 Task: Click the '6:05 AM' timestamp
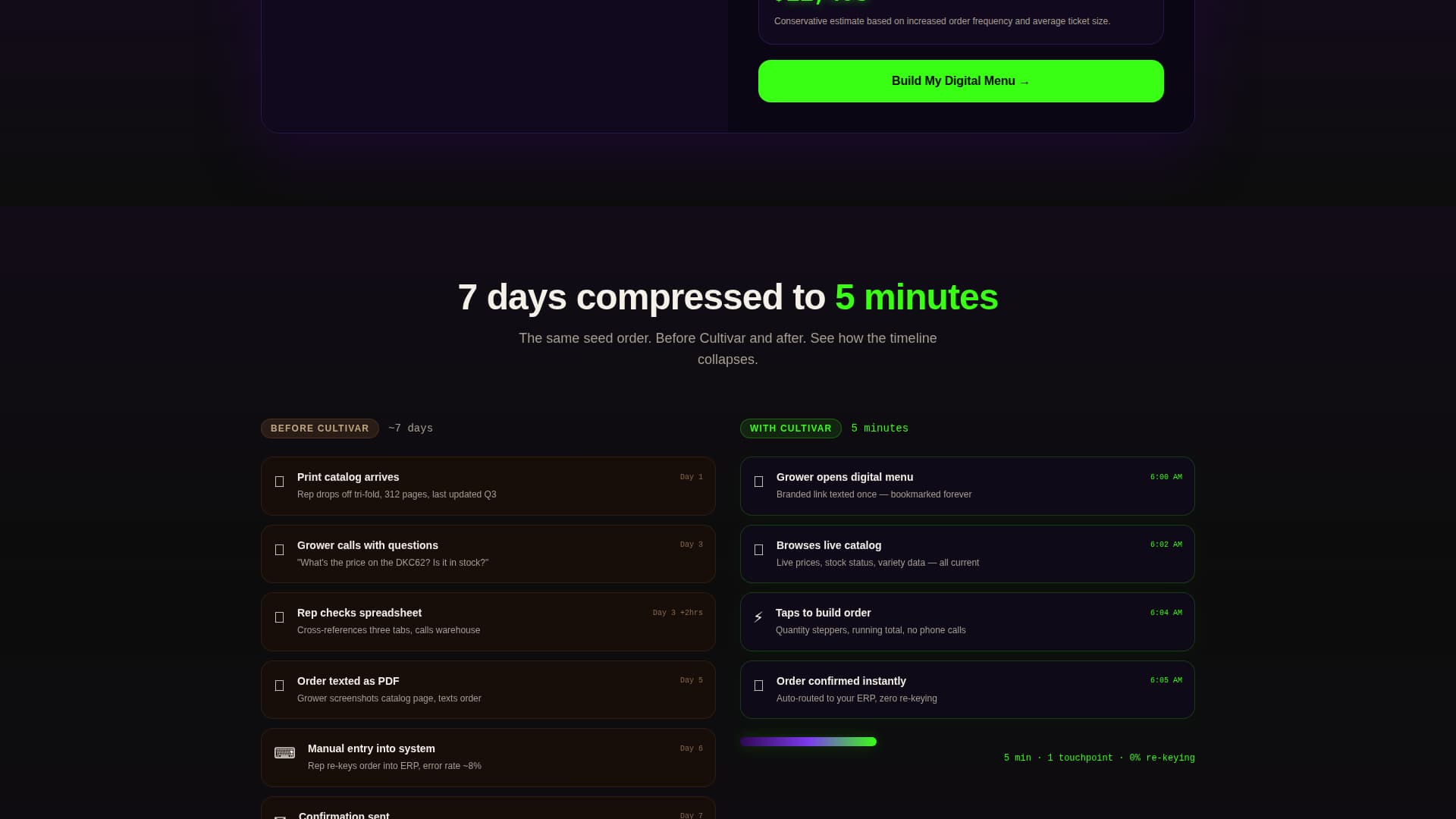click(x=1166, y=680)
